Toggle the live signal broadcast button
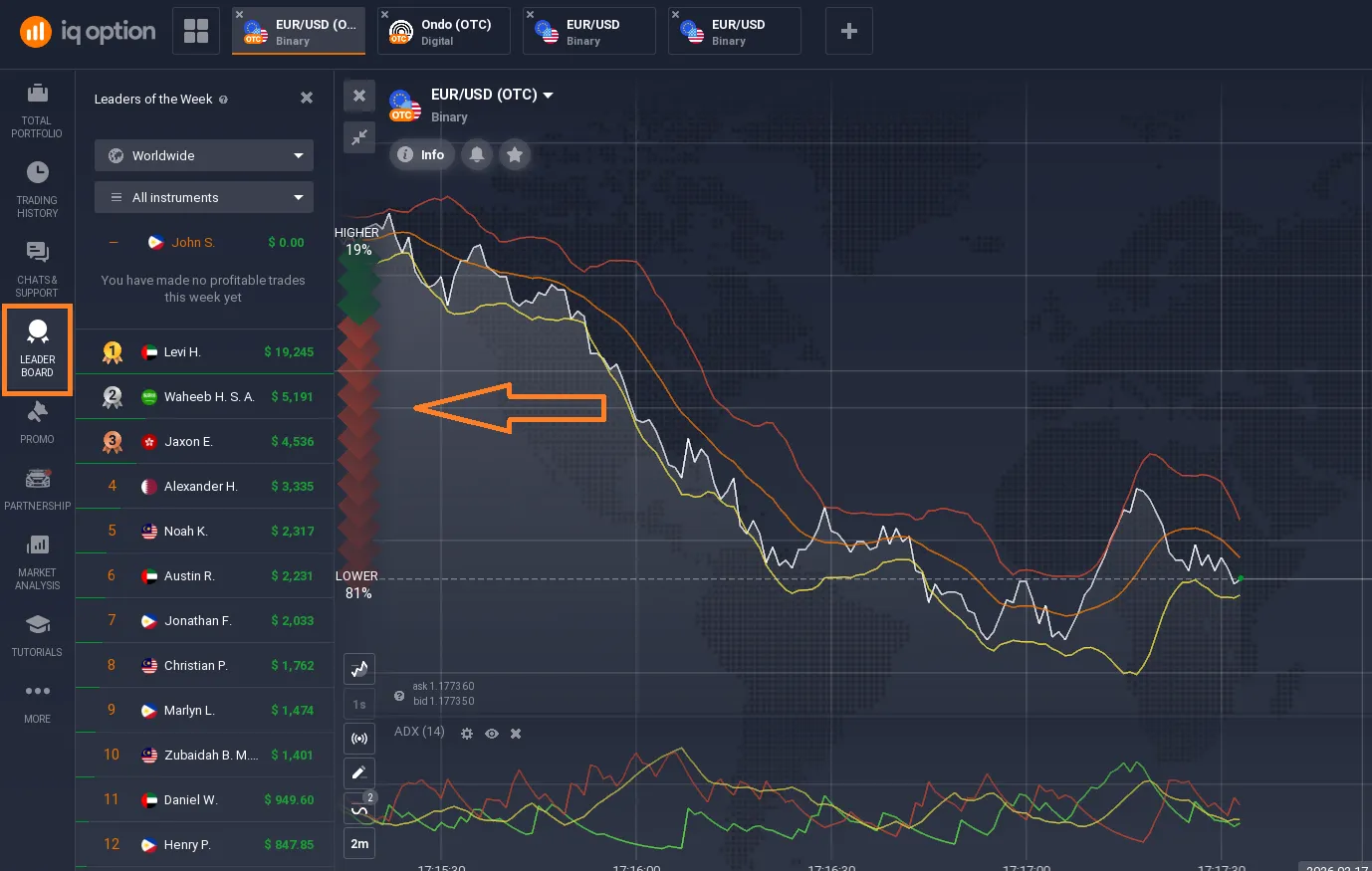 [x=359, y=739]
